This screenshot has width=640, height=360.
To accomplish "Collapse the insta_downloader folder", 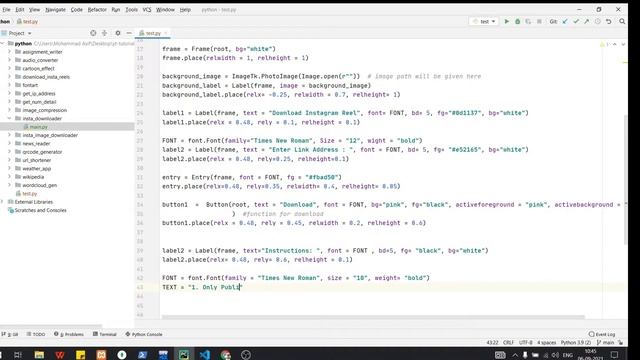I will (9, 118).
